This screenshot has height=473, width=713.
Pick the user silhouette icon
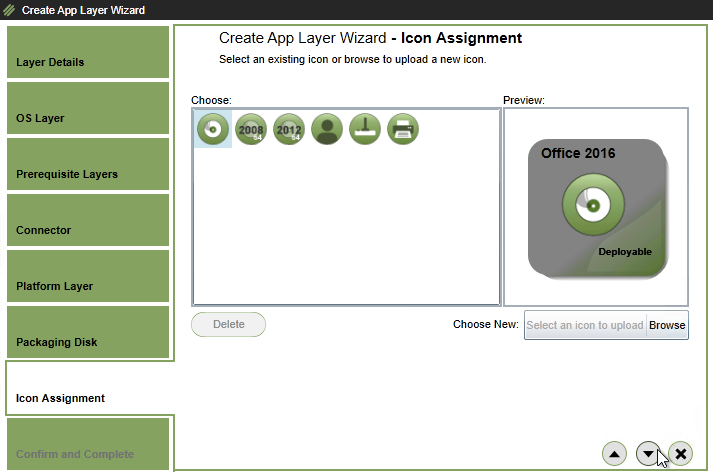point(327,129)
